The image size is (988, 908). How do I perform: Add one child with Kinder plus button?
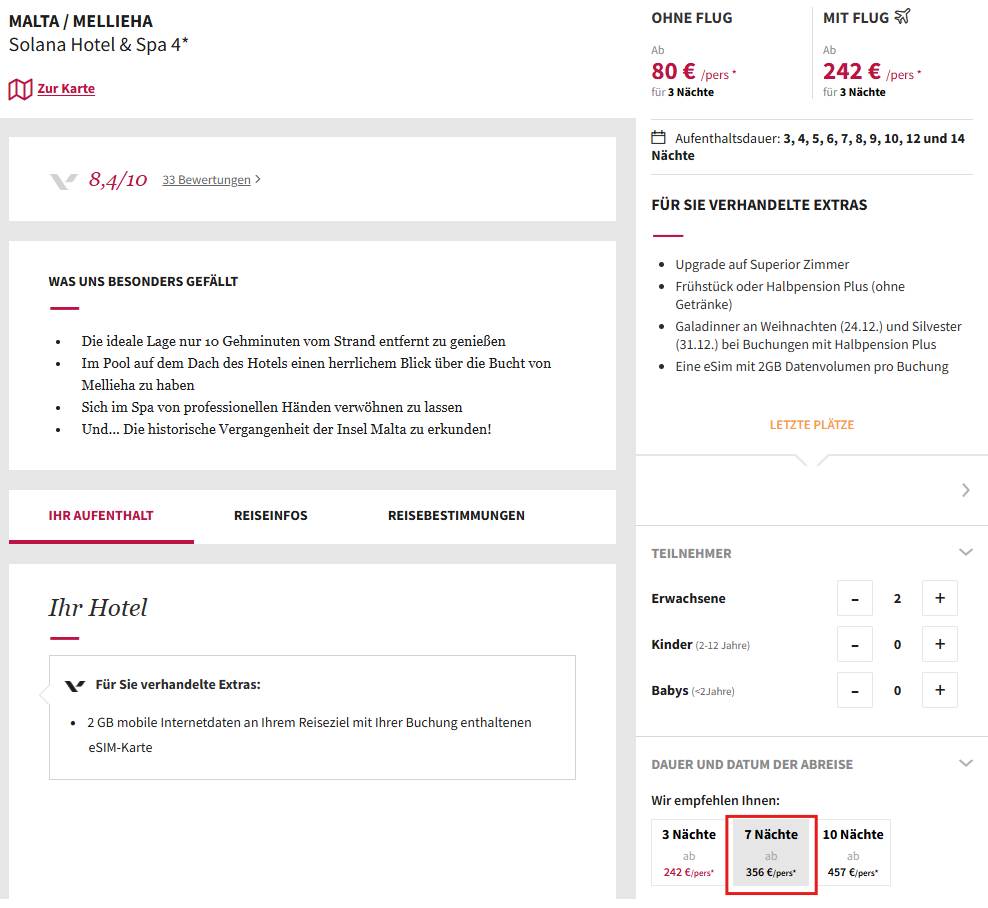(939, 644)
